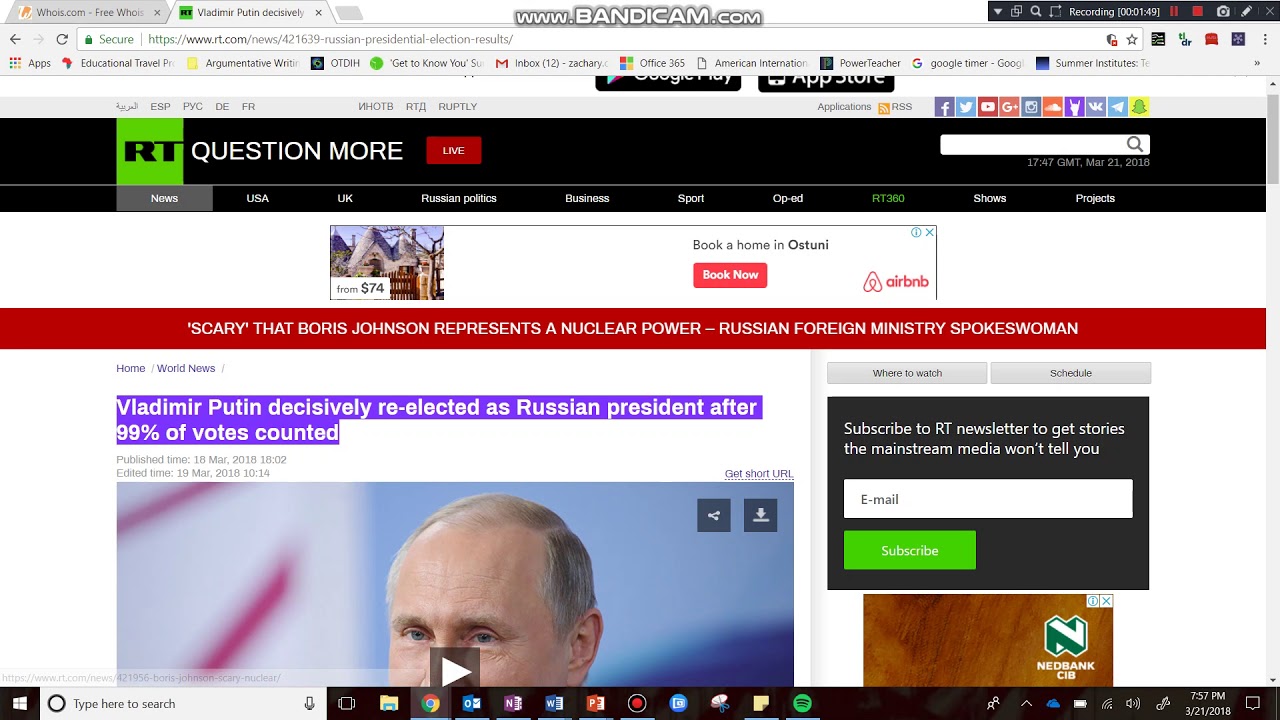This screenshot has height=720, width=1280.
Task: Click the site search magnifier icon
Action: click(1135, 144)
